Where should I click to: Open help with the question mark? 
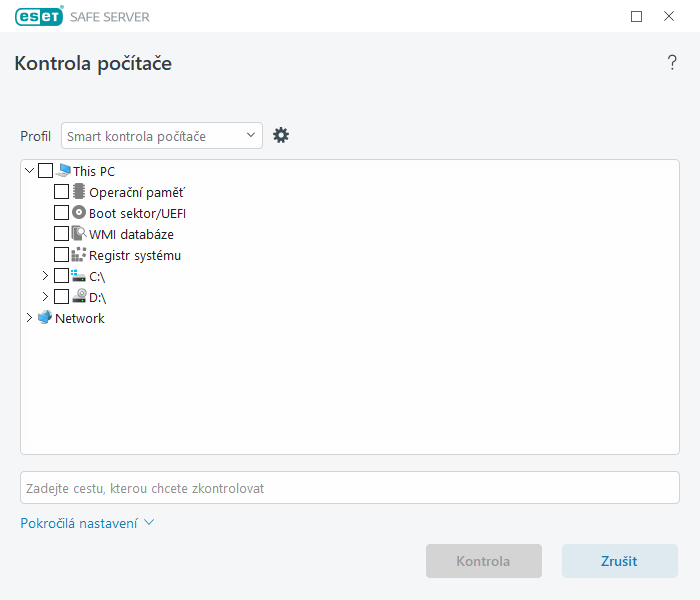pyautogui.click(x=672, y=63)
